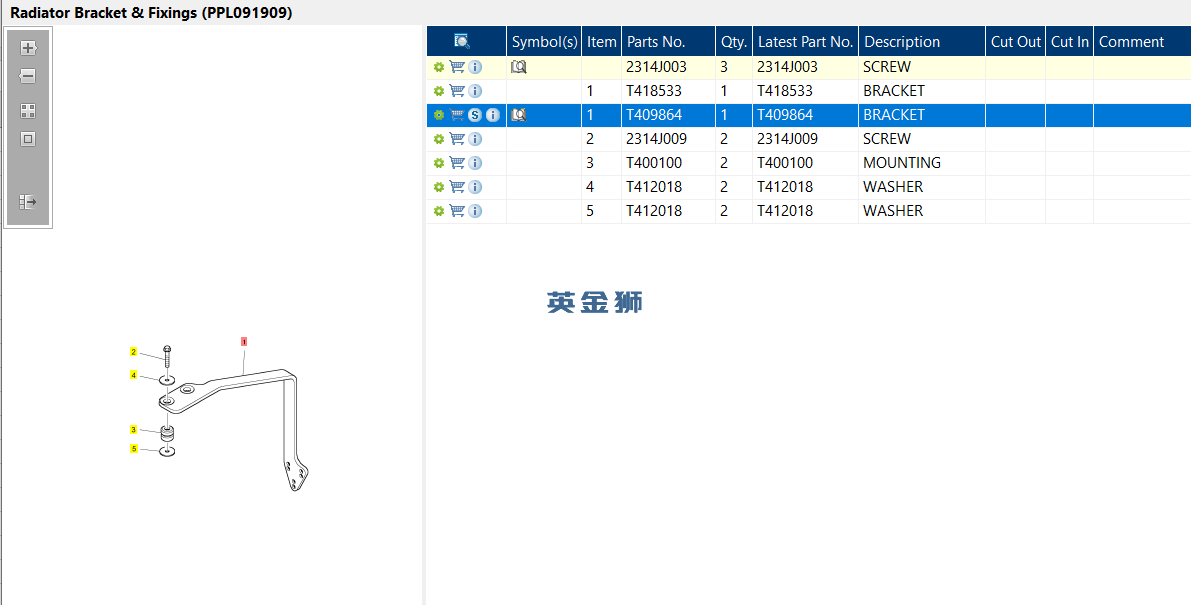Click the zoom in button of diagram toolbar
1191x605 pixels.
28,48
